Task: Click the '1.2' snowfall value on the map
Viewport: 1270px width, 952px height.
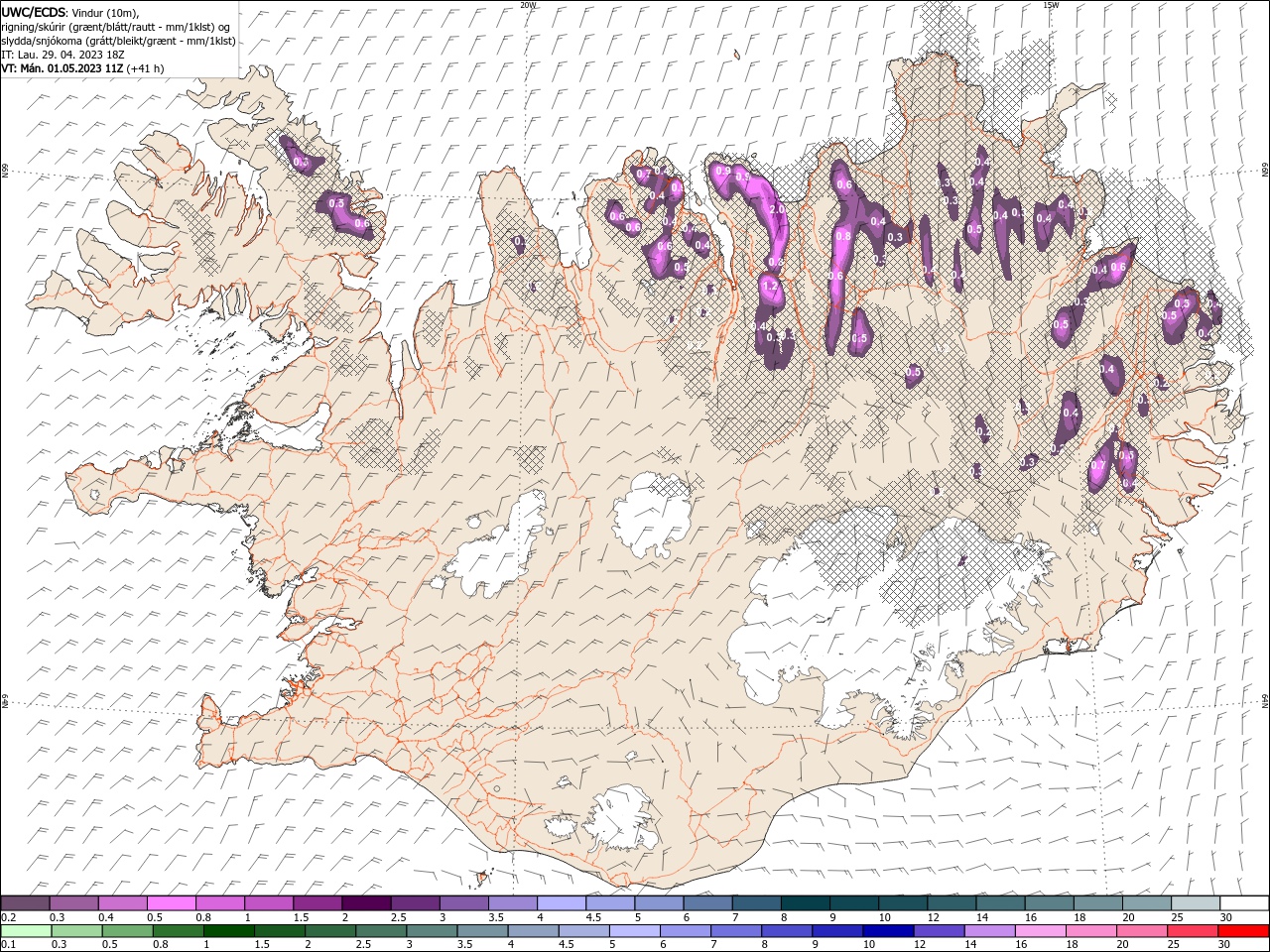Action: coord(769,285)
